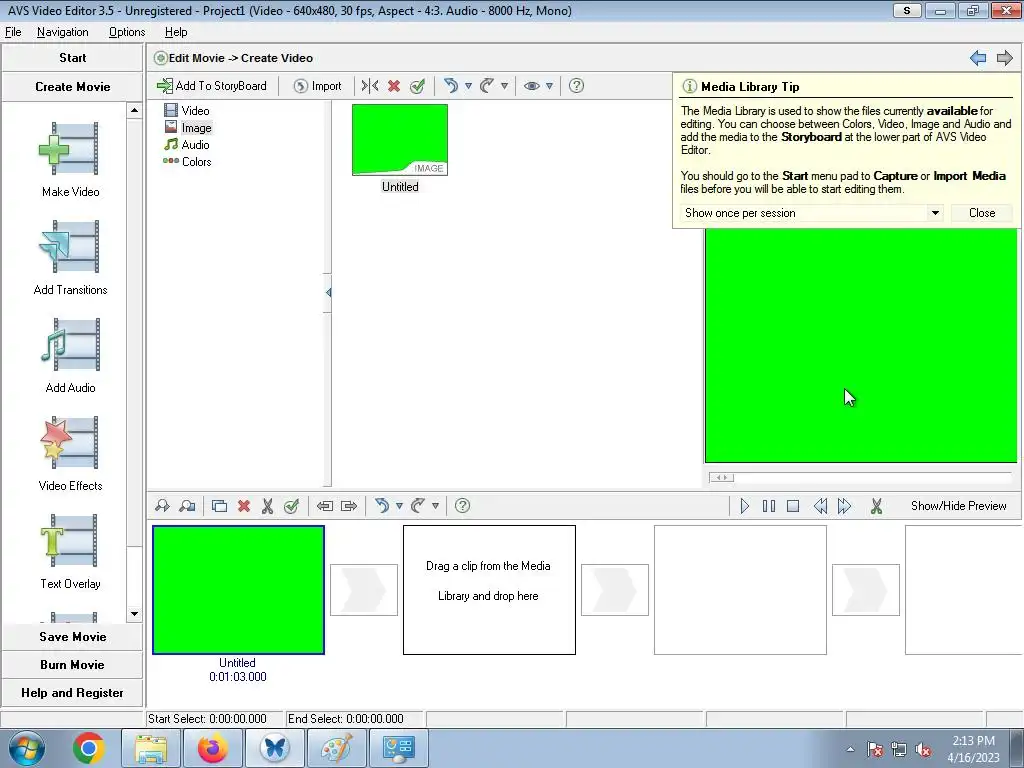Select Video category in media tree
This screenshot has width=1024, height=768.
187,110
